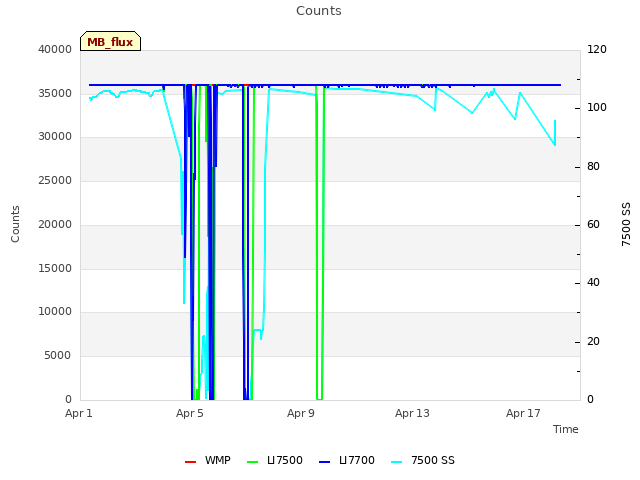The height and width of the screenshot is (480, 640).
Task: Click the Apr 5 x-axis label
Action: tap(190, 413)
